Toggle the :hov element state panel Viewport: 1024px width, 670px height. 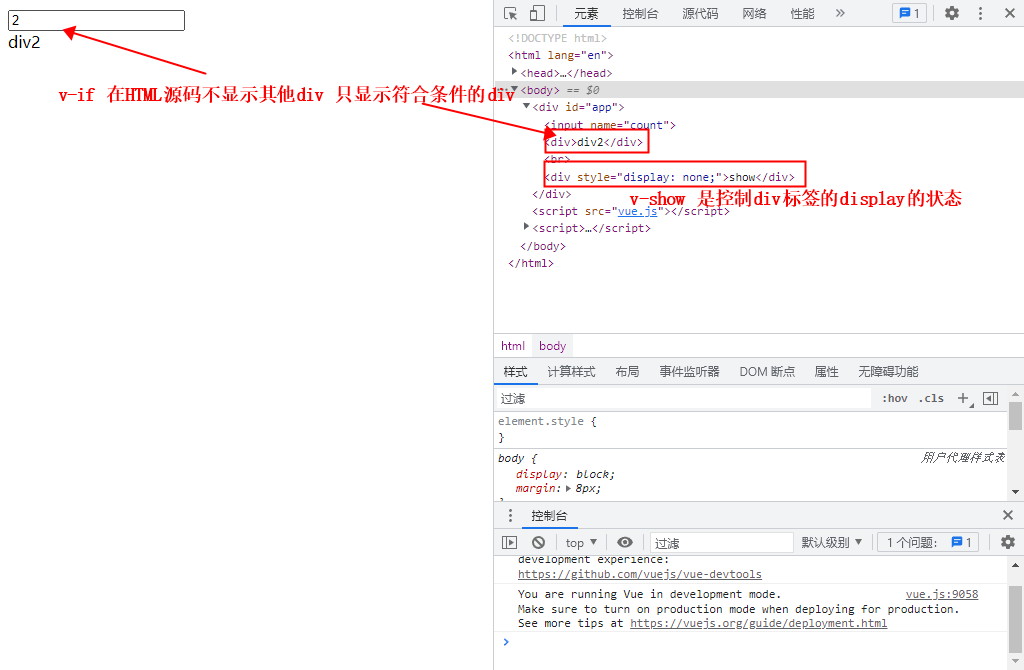[x=895, y=398]
